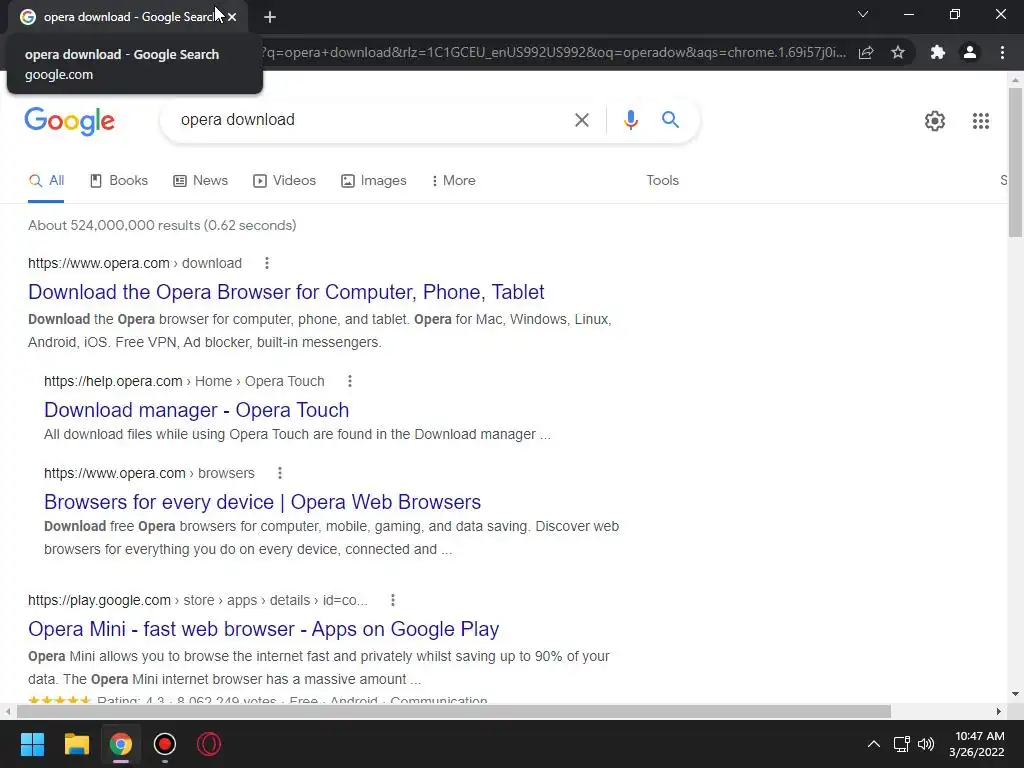Click the scroll down arrow
The height and width of the screenshot is (768, 1024).
(1015, 694)
